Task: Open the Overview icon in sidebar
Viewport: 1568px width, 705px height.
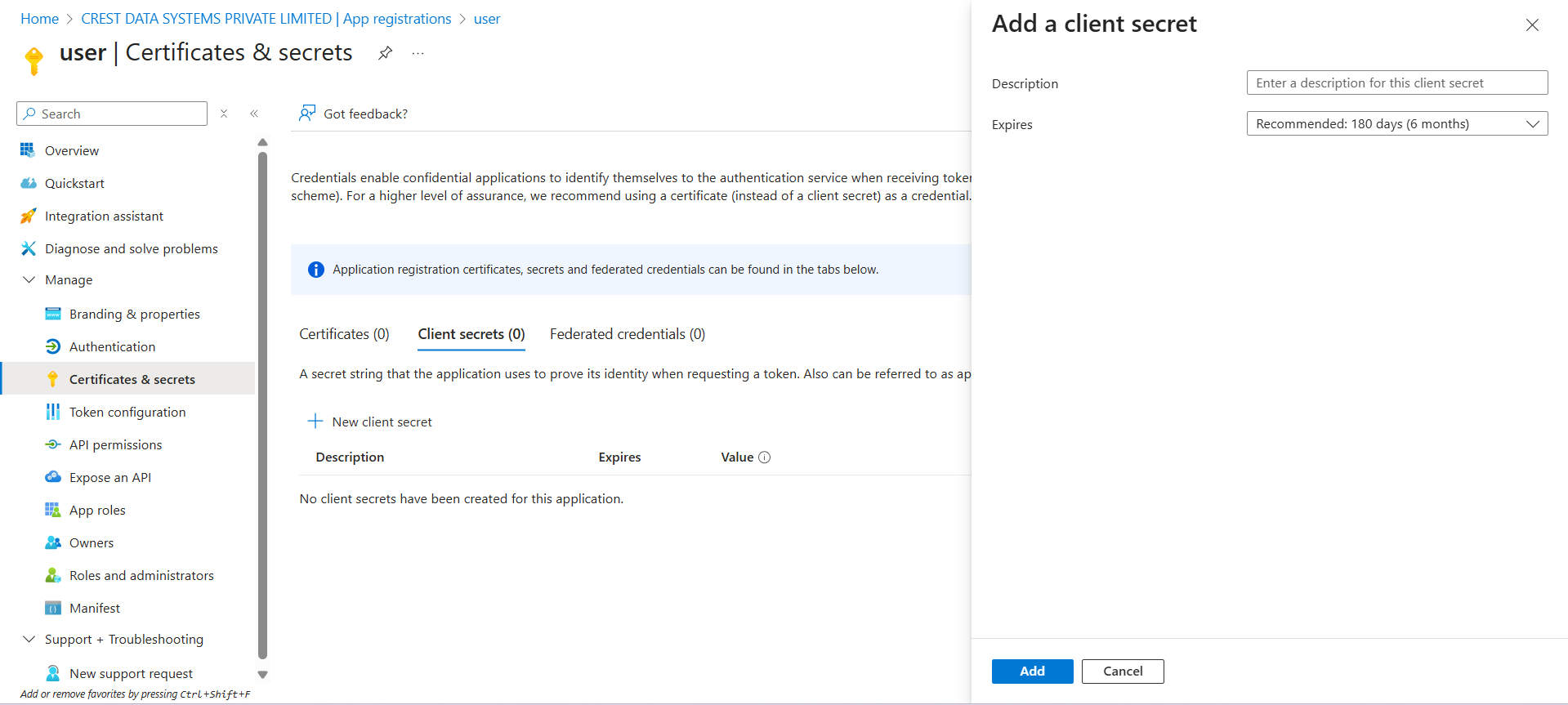Action: tap(28, 150)
